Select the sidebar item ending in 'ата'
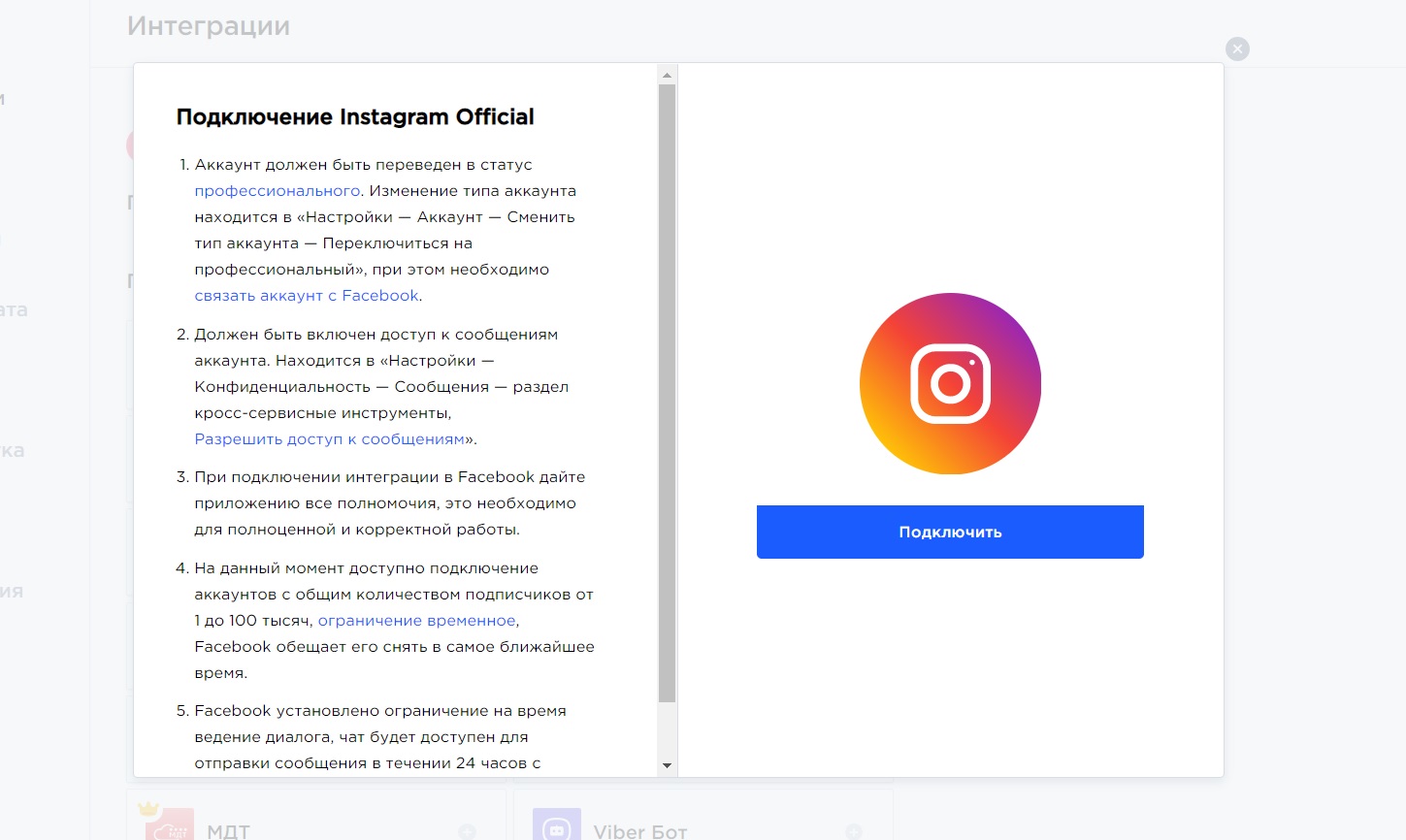 click(x=14, y=310)
